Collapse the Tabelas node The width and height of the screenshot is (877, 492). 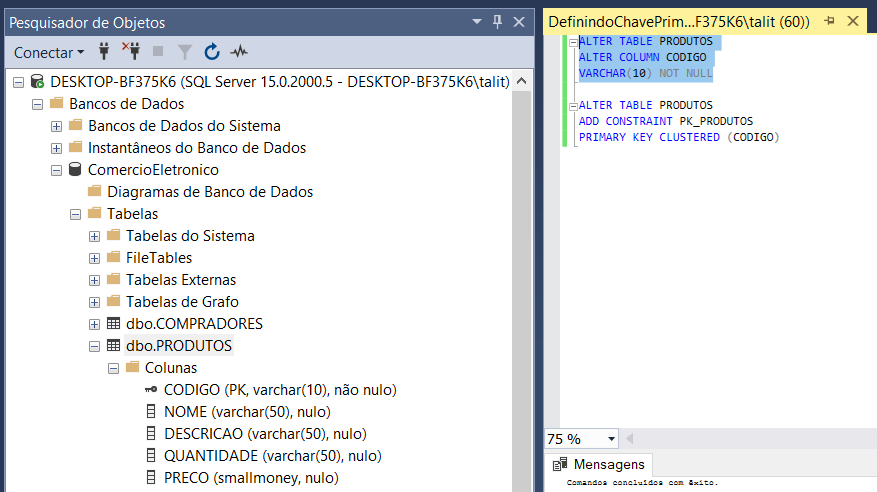pos(76,214)
